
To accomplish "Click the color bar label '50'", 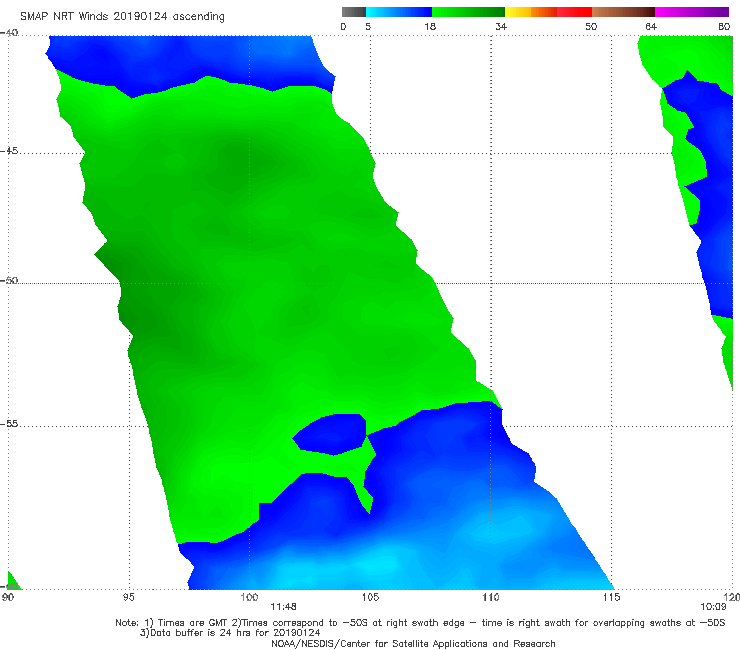I will tap(591, 27).
